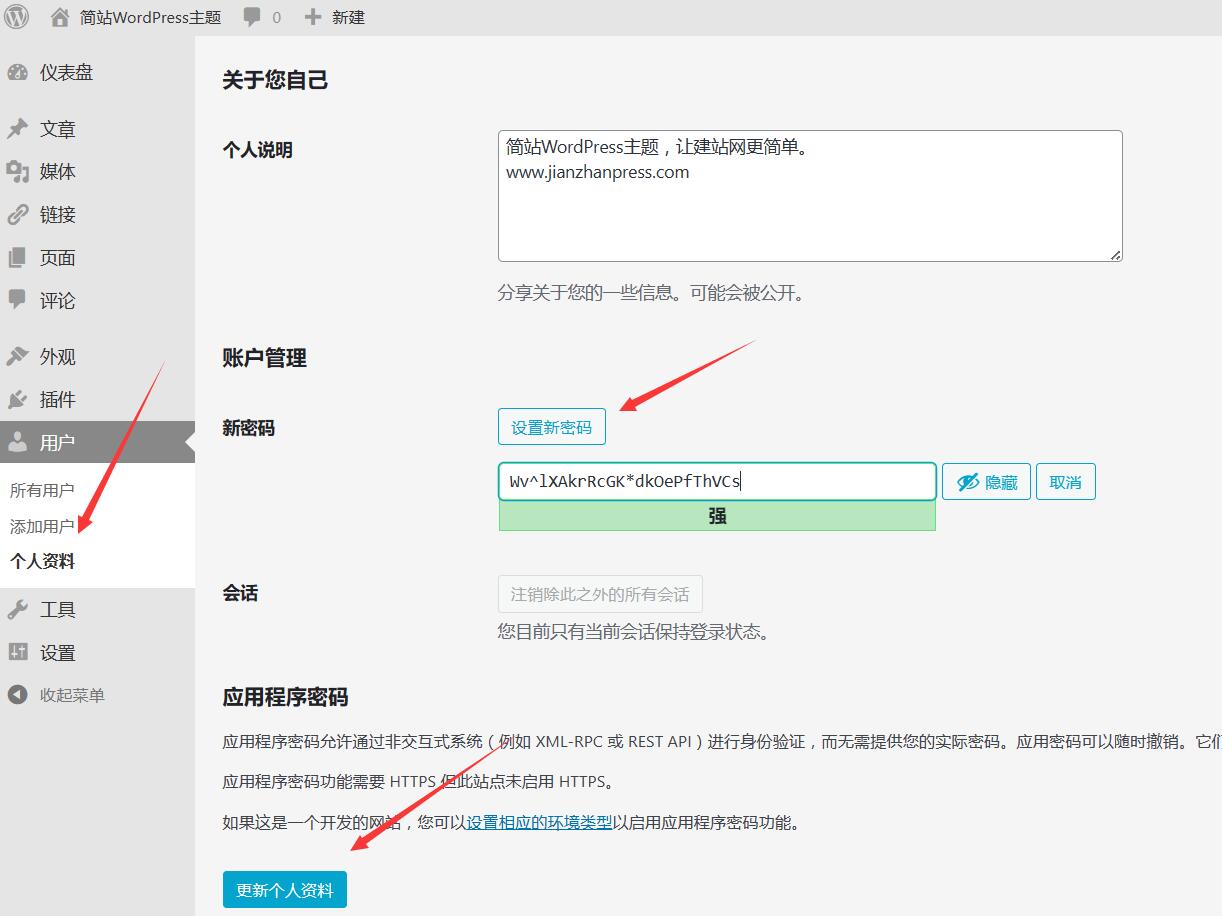1222x916 pixels.
Task: Click the comments bubble icon in admin bar
Action: (252, 17)
